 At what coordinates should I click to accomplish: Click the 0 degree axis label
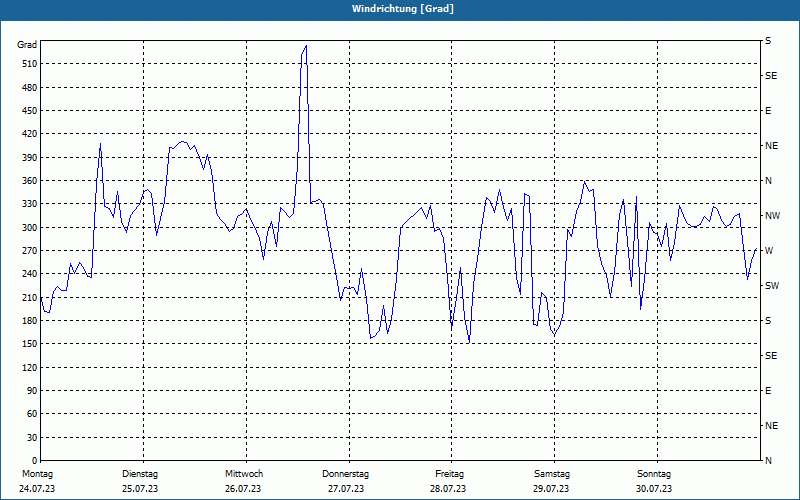pos(35,461)
